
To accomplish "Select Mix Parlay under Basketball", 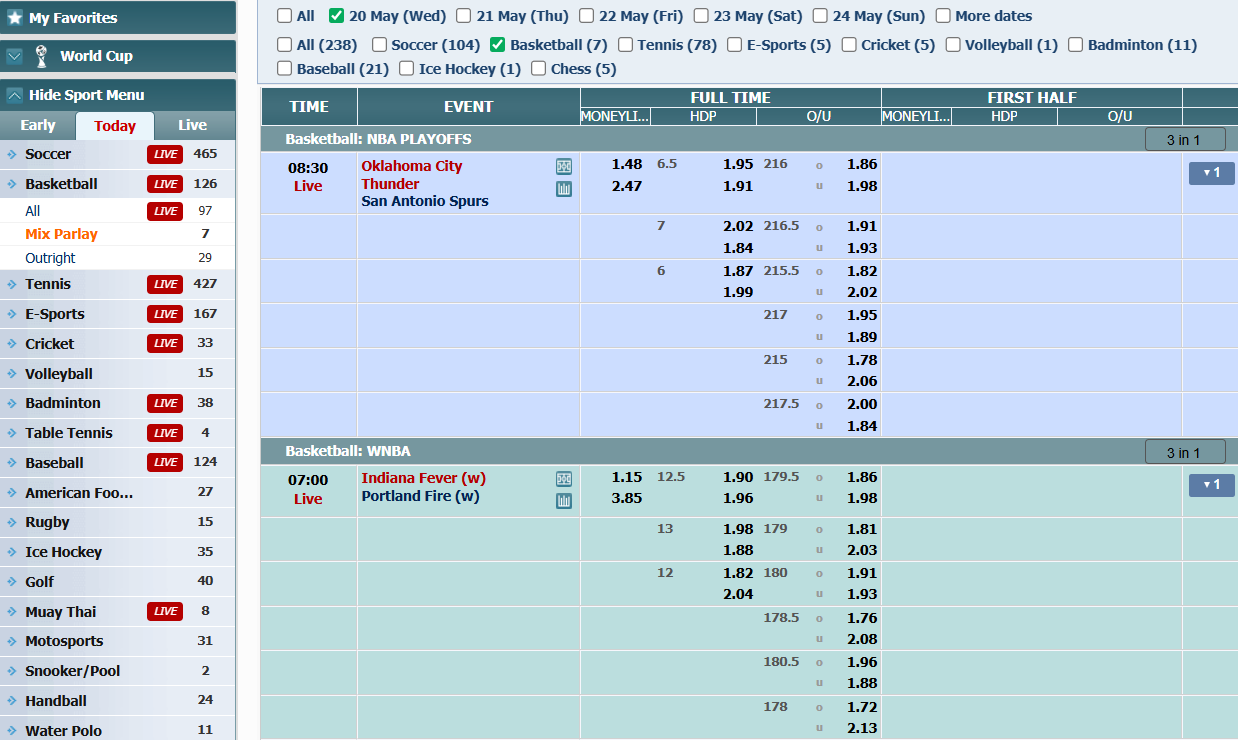I will pos(61,234).
